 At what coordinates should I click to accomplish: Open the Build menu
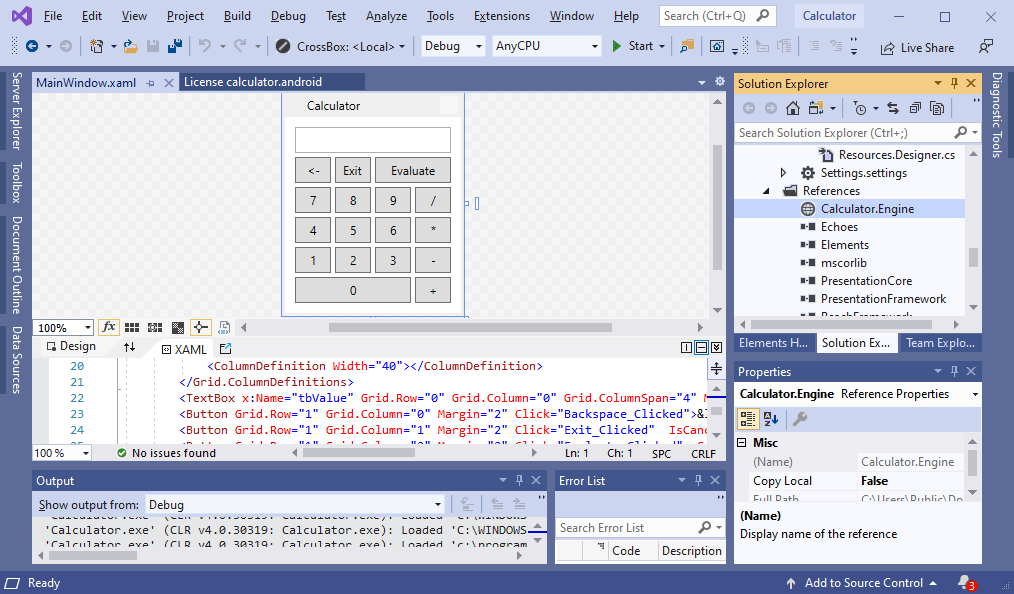[x=237, y=16]
